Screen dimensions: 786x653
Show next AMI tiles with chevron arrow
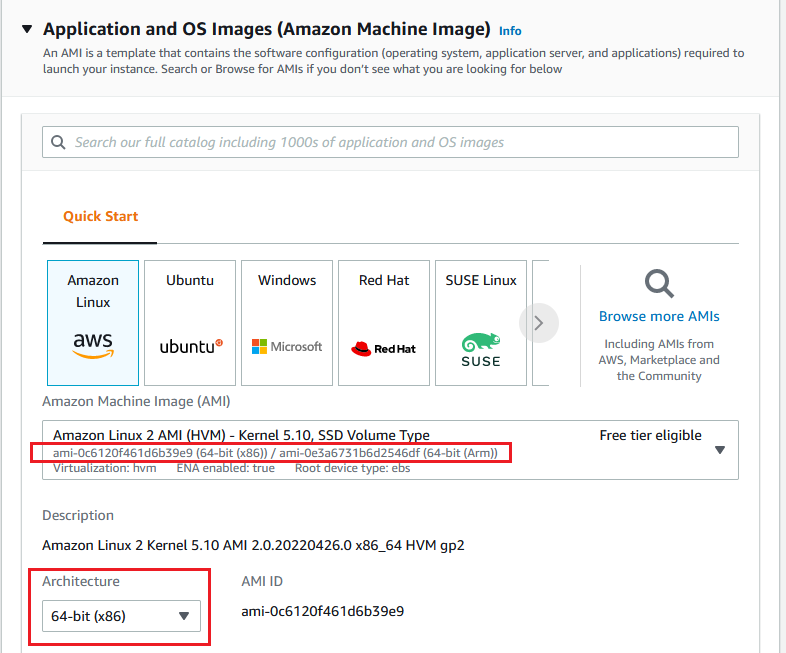(x=539, y=323)
